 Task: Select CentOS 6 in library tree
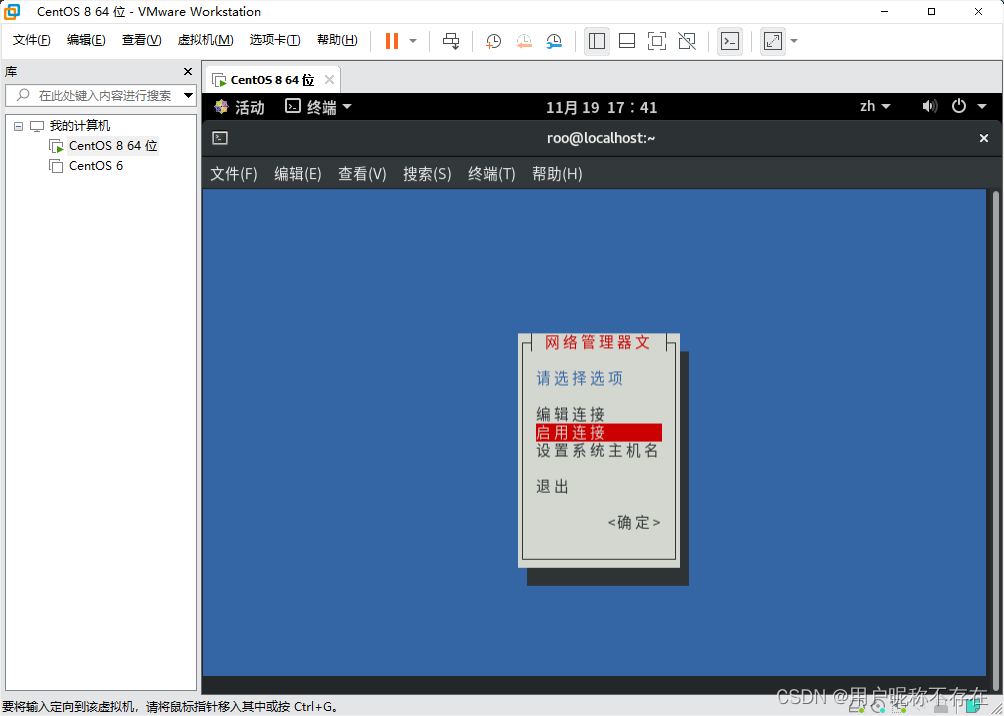point(96,166)
